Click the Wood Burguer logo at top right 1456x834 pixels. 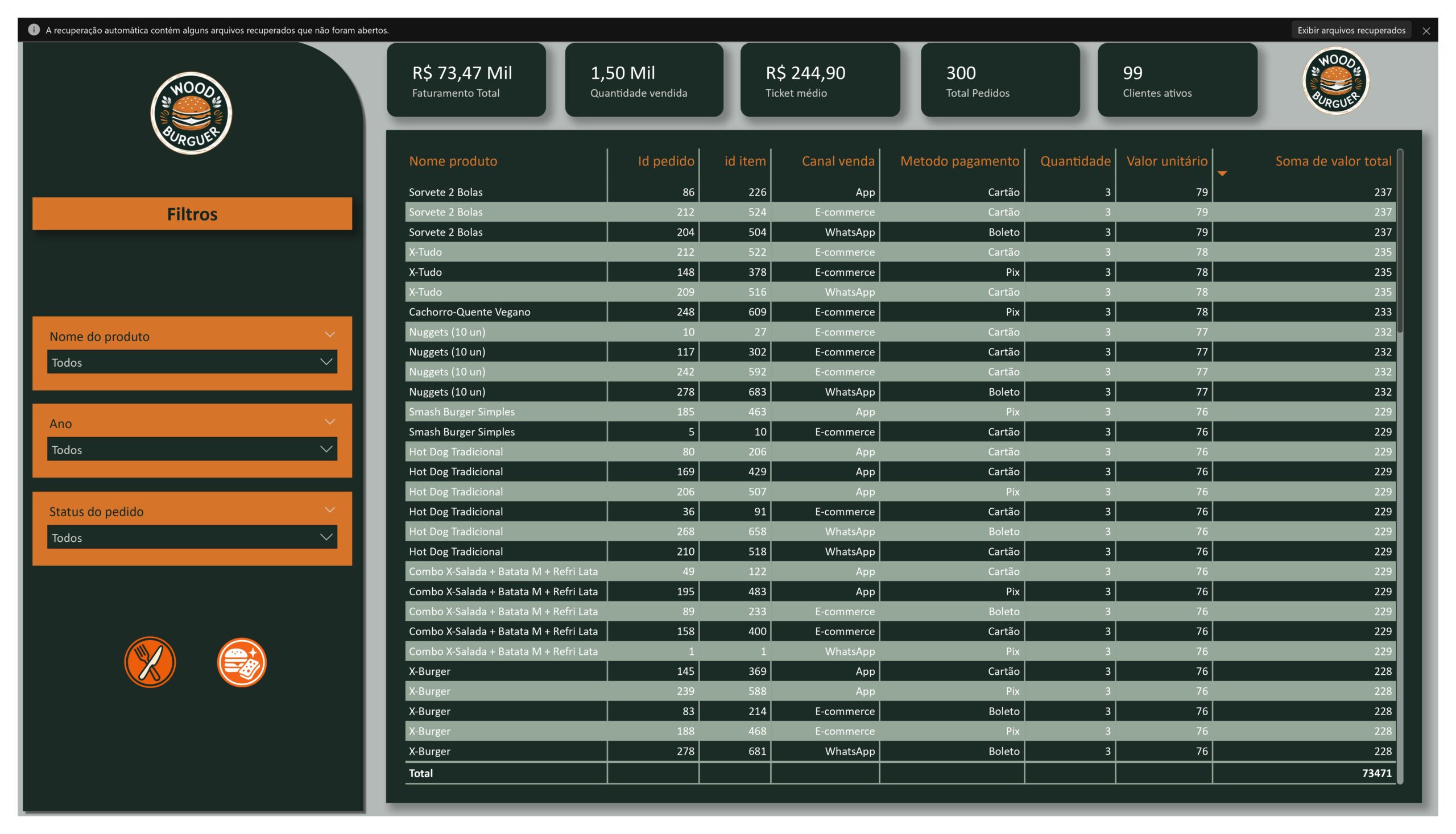1335,81
